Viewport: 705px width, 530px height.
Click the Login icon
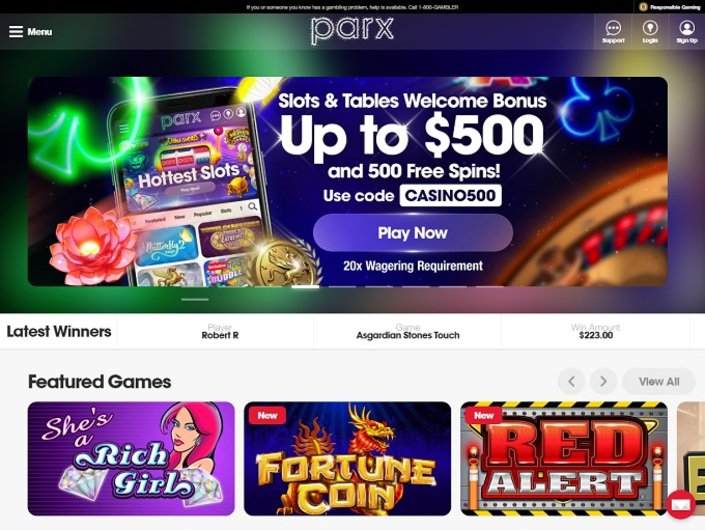650,28
